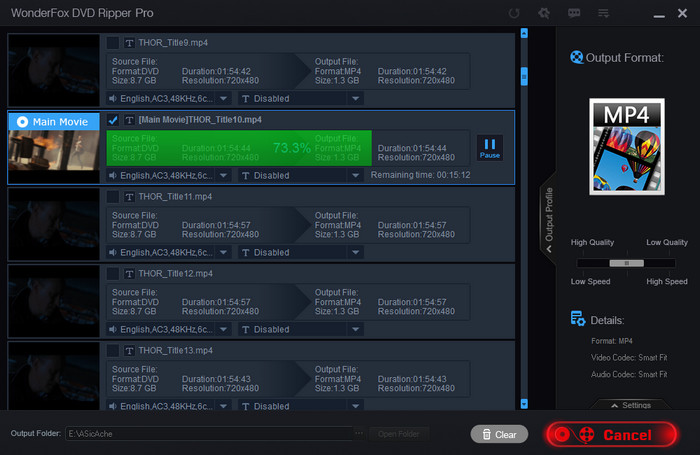Click the Video Codec: Smart Fit detail
This screenshot has height=455, width=700.
[x=629, y=358]
